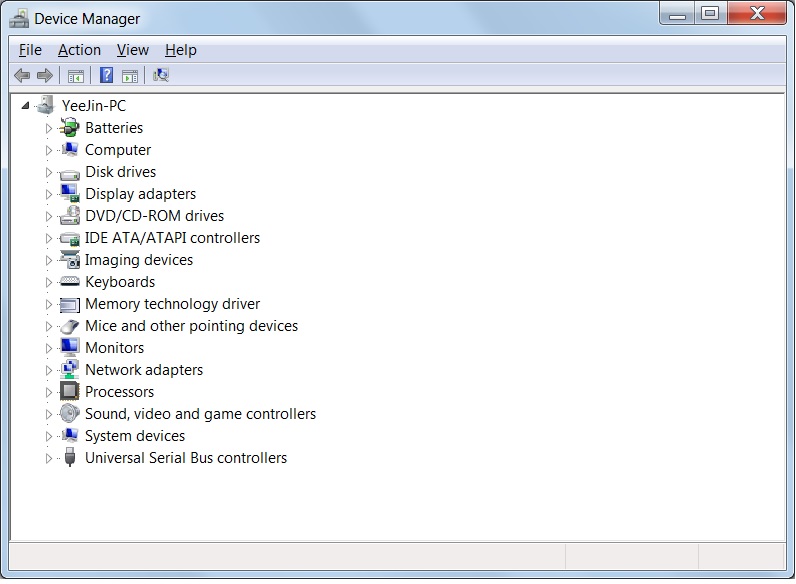This screenshot has width=796, height=584.
Task: Select Universal Serial Bus controllers label
Action: coord(186,458)
